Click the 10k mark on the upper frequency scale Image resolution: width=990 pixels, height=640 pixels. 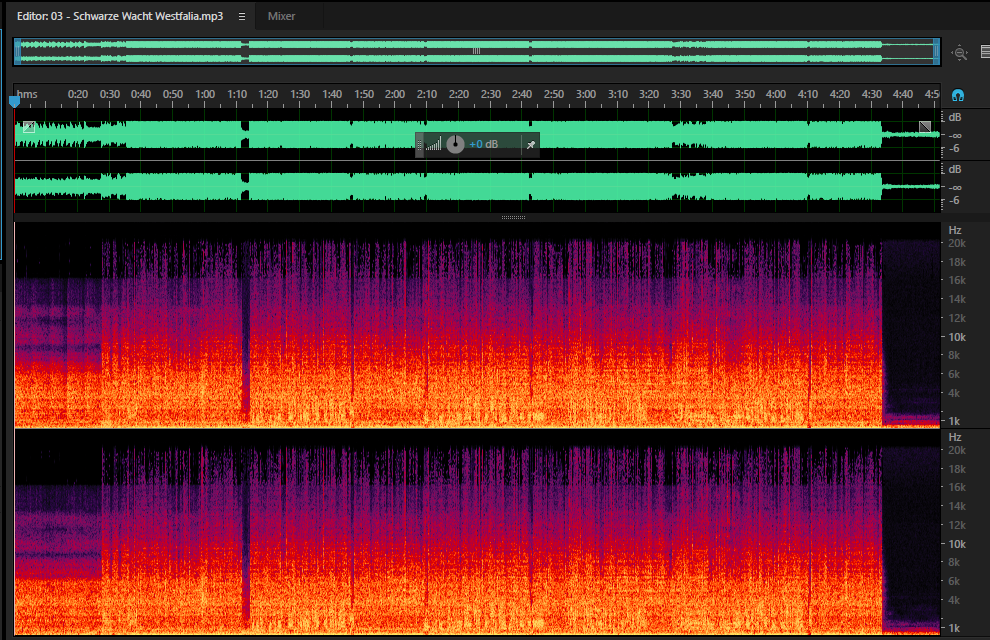[957, 337]
